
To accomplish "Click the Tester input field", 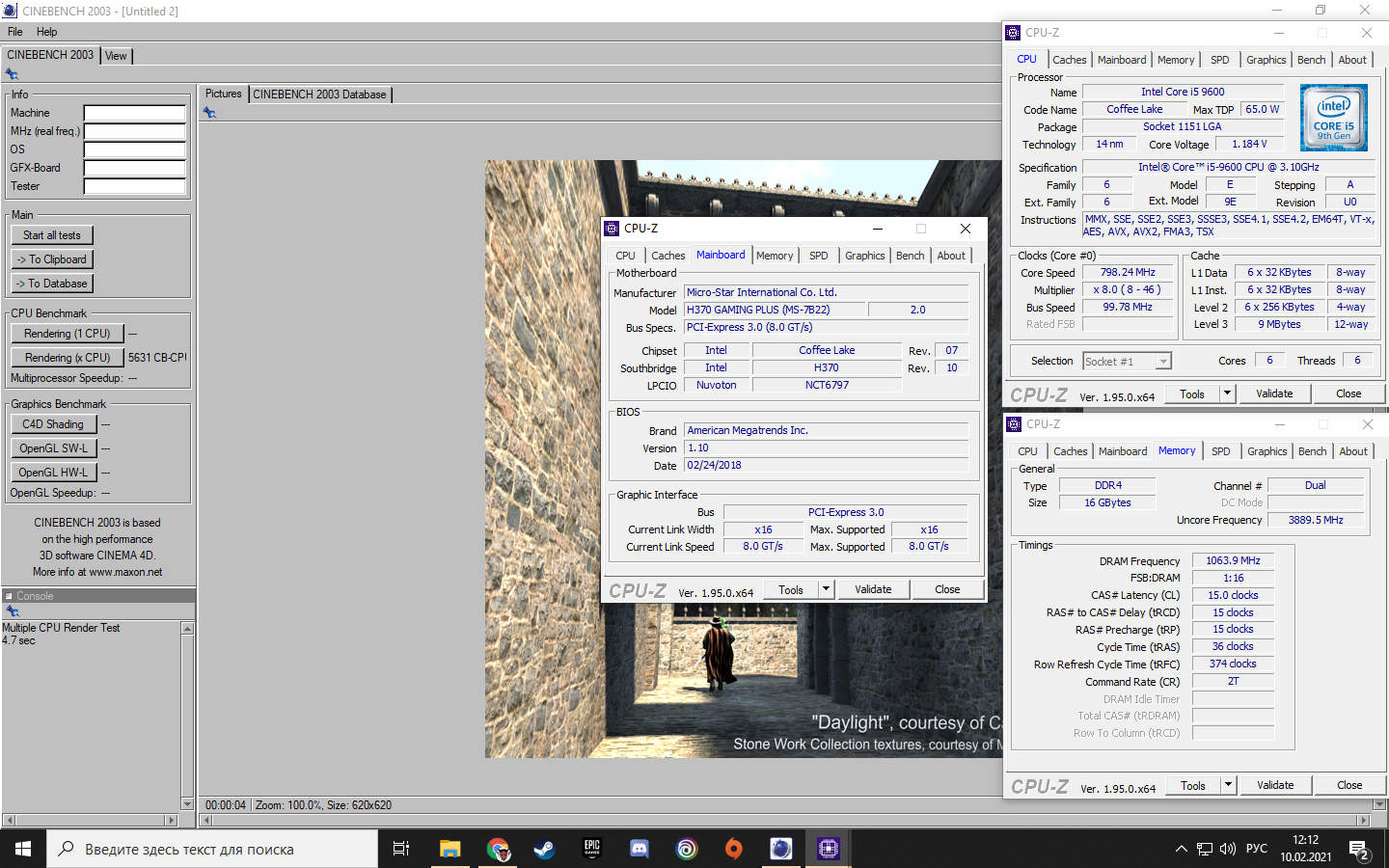I will (x=134, y=186).
